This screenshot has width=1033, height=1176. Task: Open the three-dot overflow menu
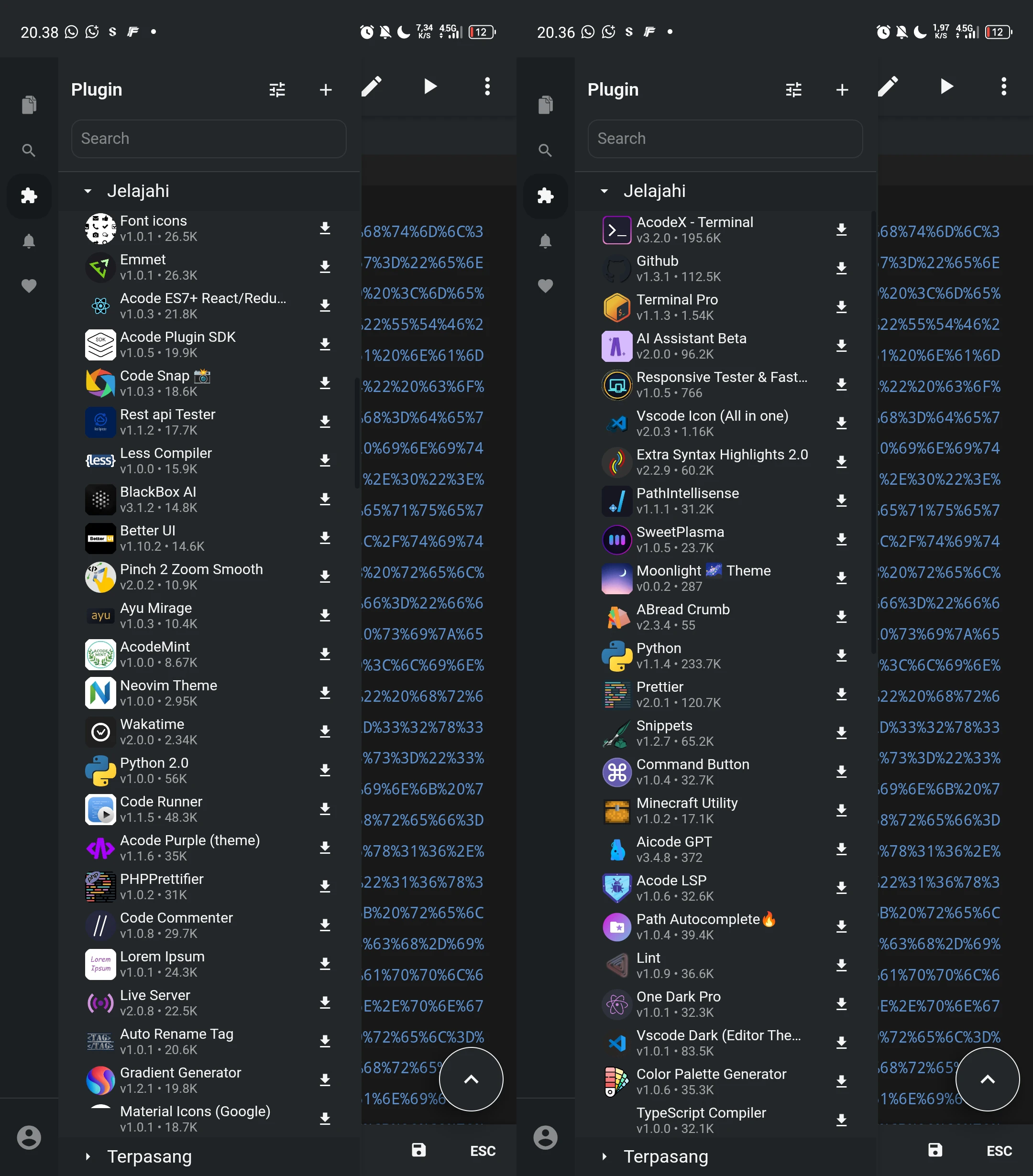click(x=486, y=87)
